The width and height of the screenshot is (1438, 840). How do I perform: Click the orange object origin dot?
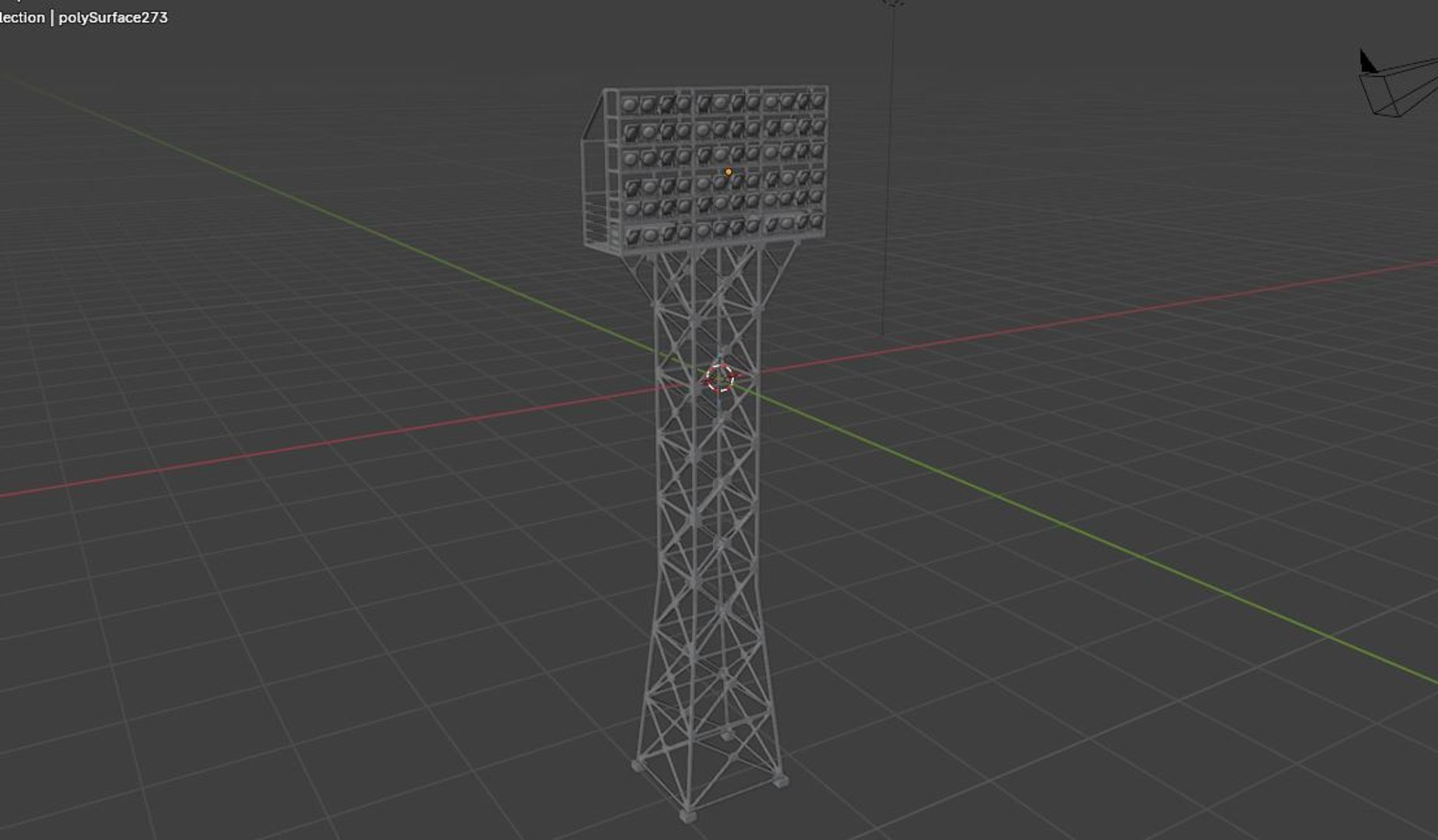[728, 172]
